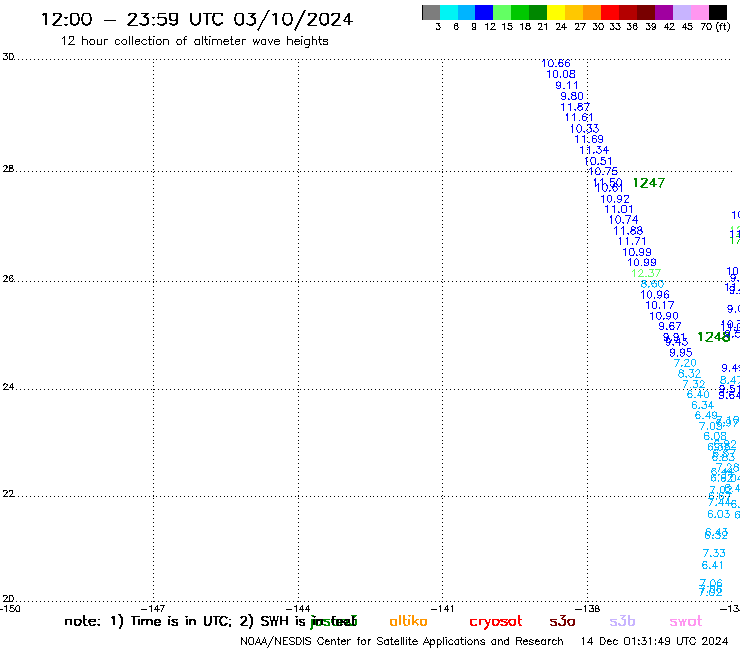Screen dimensions: 740x650
Task: Click the longitude axis label -147
Action: [x=153, y=609]
